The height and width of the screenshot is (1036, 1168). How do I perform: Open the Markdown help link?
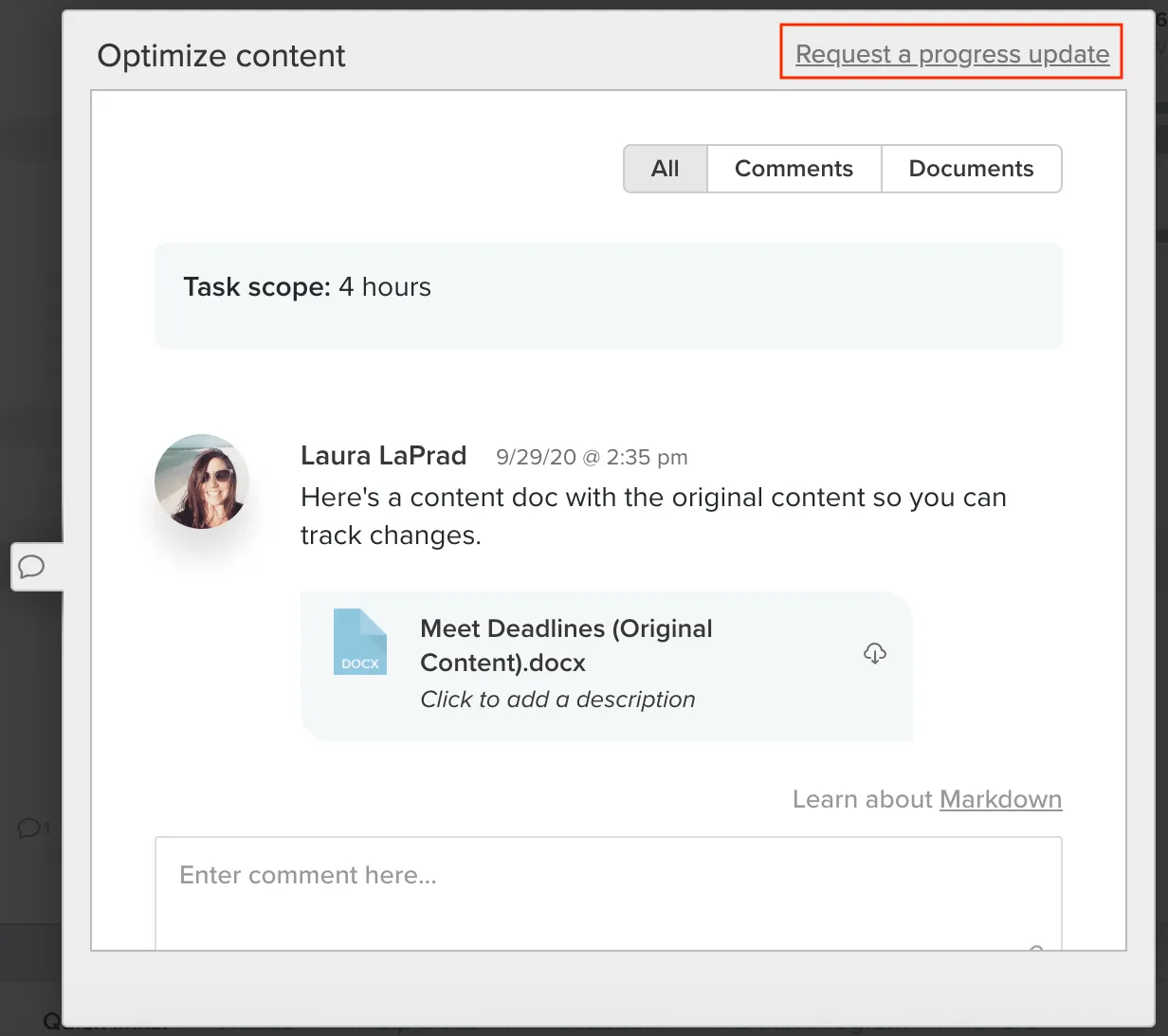click(x=1001, y=799)
